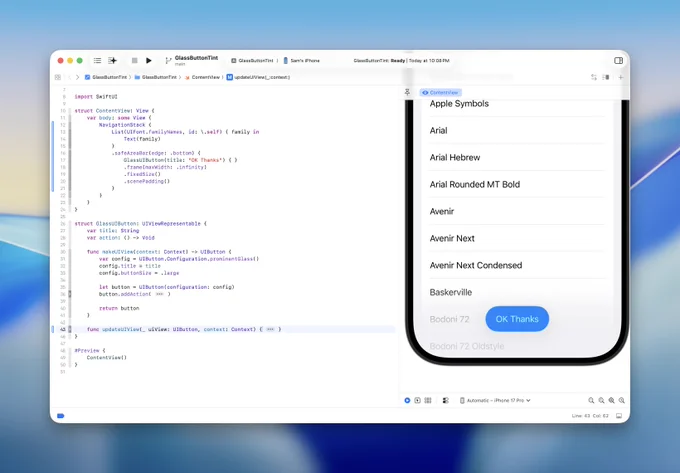Image resolution: width=680 pixels, height=473 pixels.
Task: Click struct ContentView: View declaration
Action: point(114,111)
